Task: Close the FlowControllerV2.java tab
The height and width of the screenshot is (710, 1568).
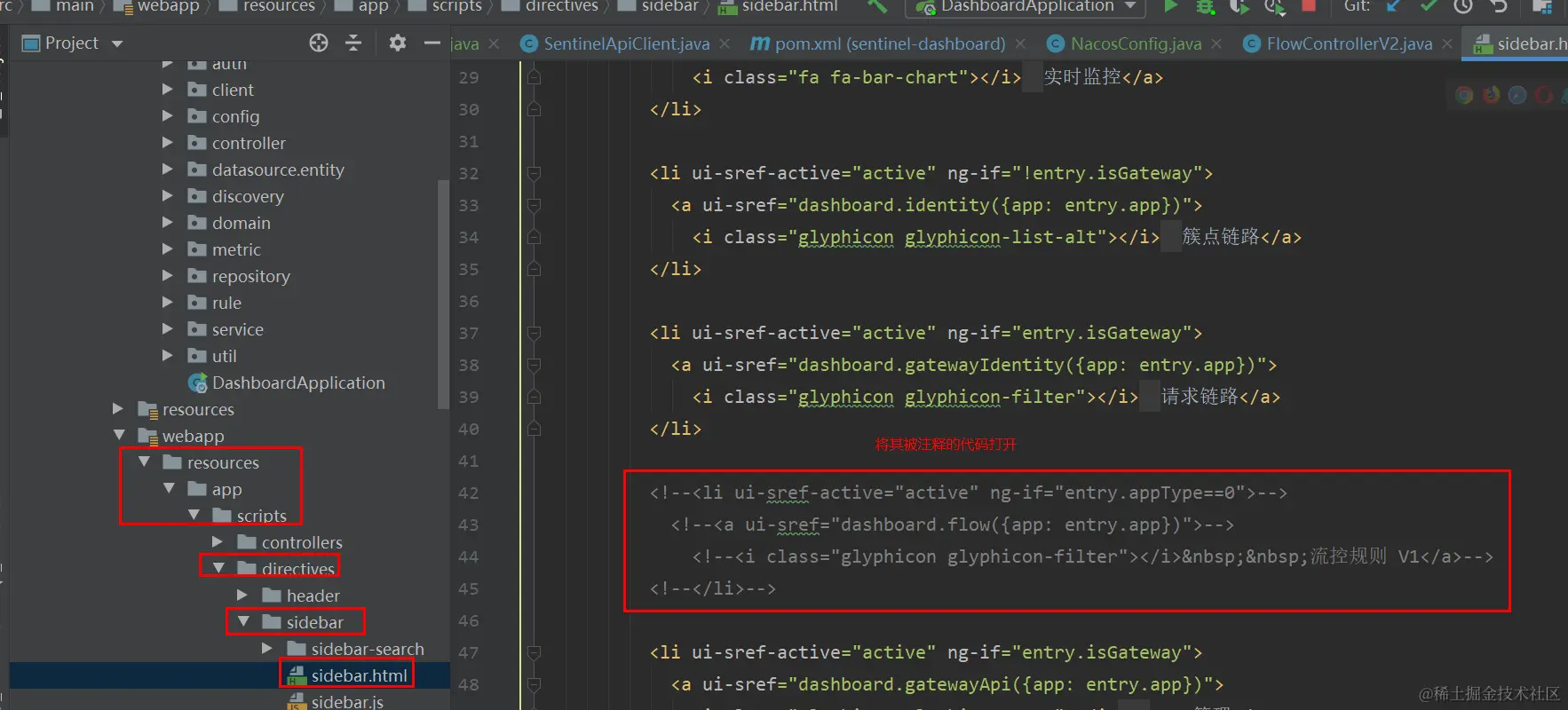Action: (x=1447, y=43)
